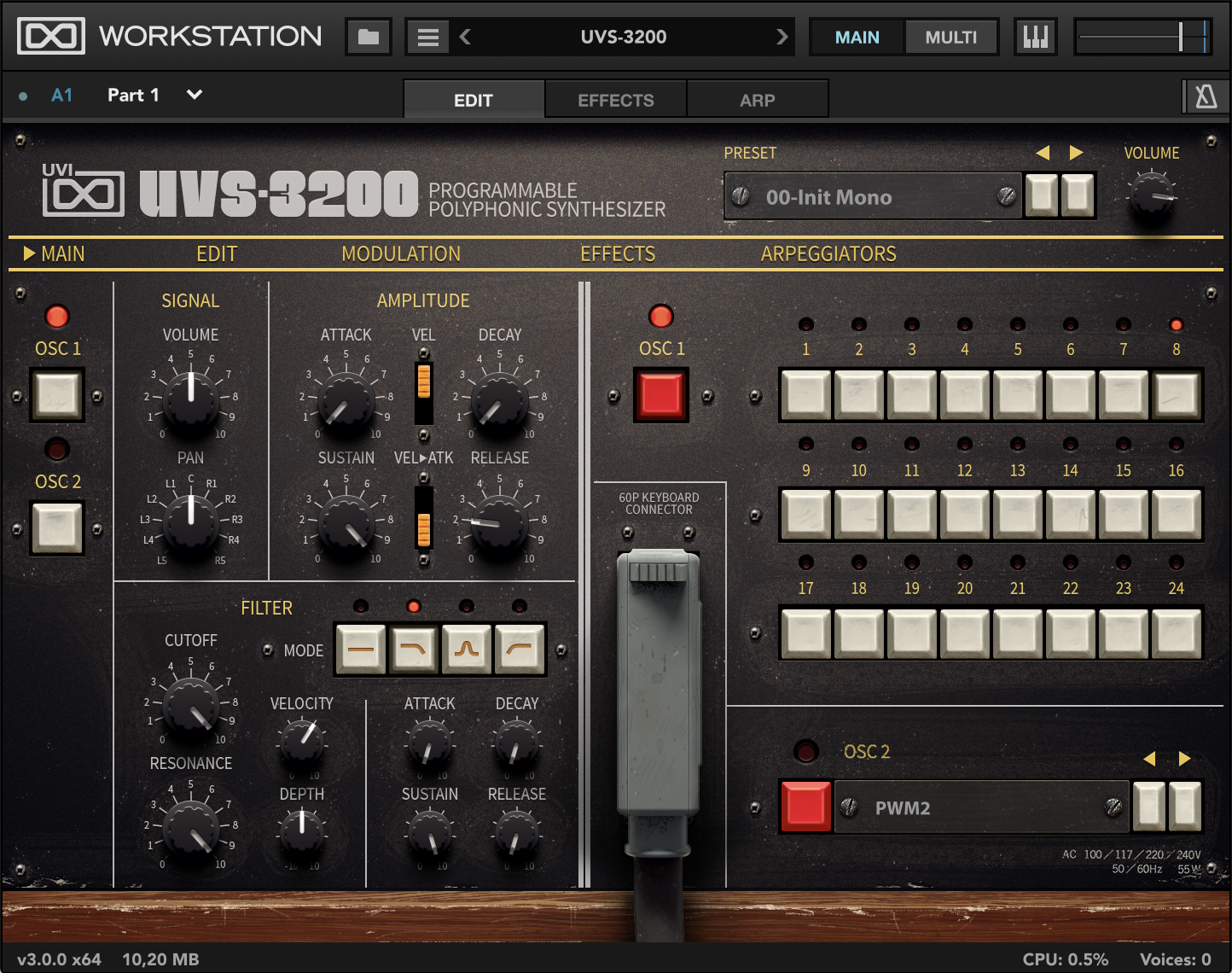The height and width of the screenshot is (973, 1232).
Task: Select waveform slot 8 button
Action: click(1177, 395)
